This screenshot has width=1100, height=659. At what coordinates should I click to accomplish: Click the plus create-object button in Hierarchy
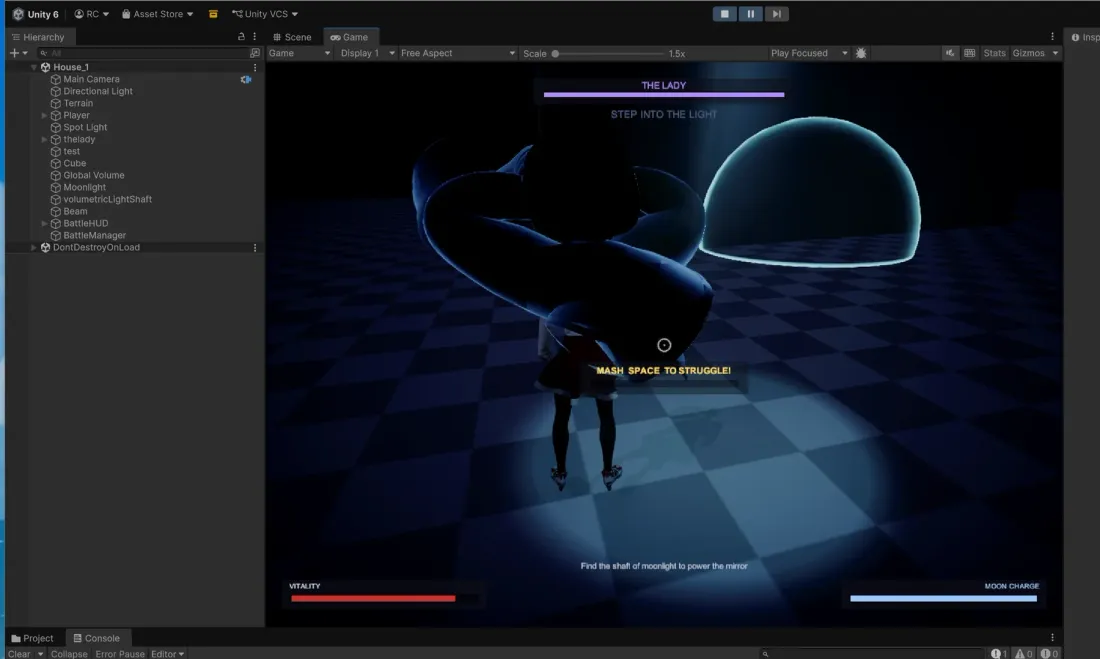tap(14, 53)
